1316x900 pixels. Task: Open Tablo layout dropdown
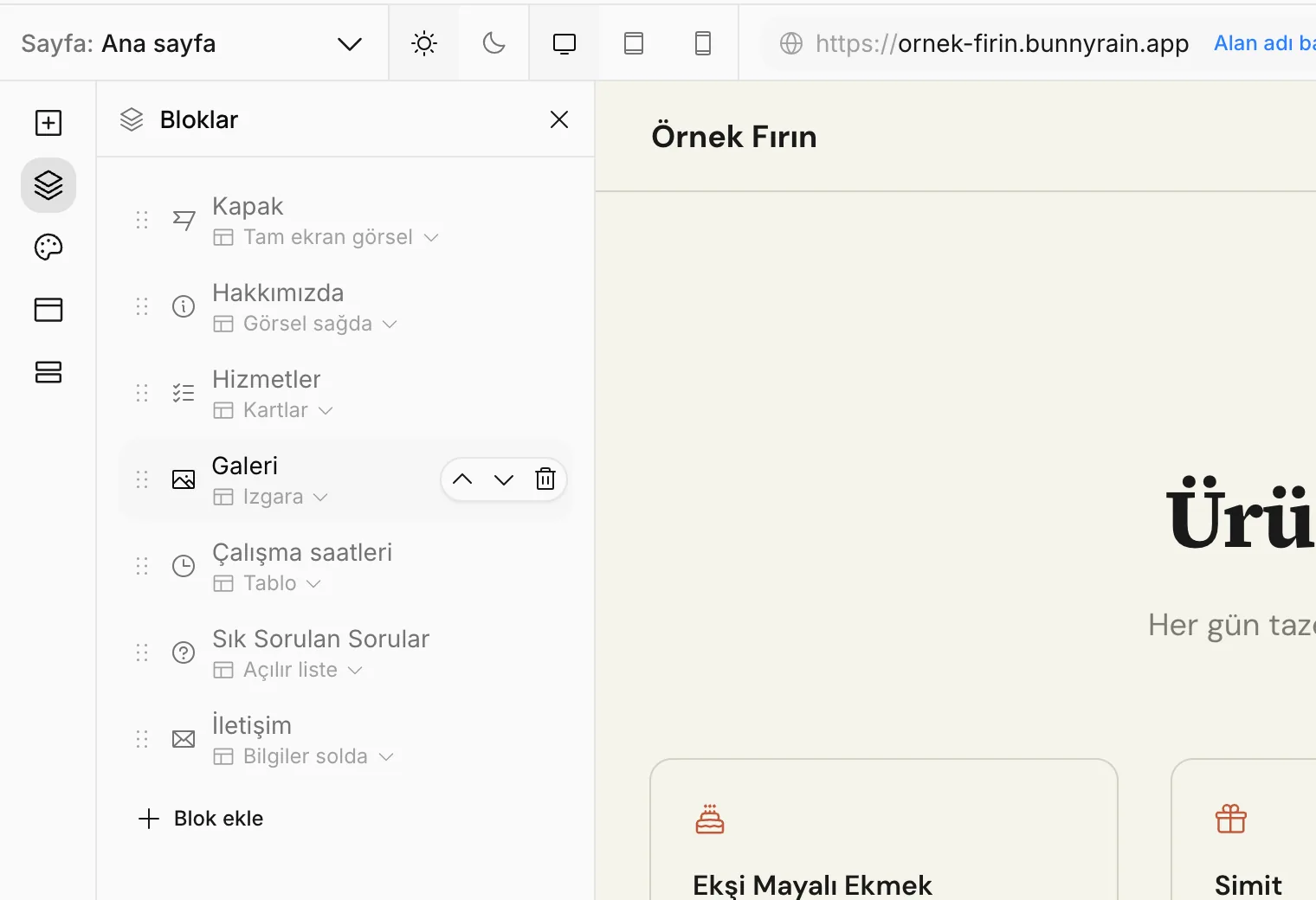[x=268, y=583]
